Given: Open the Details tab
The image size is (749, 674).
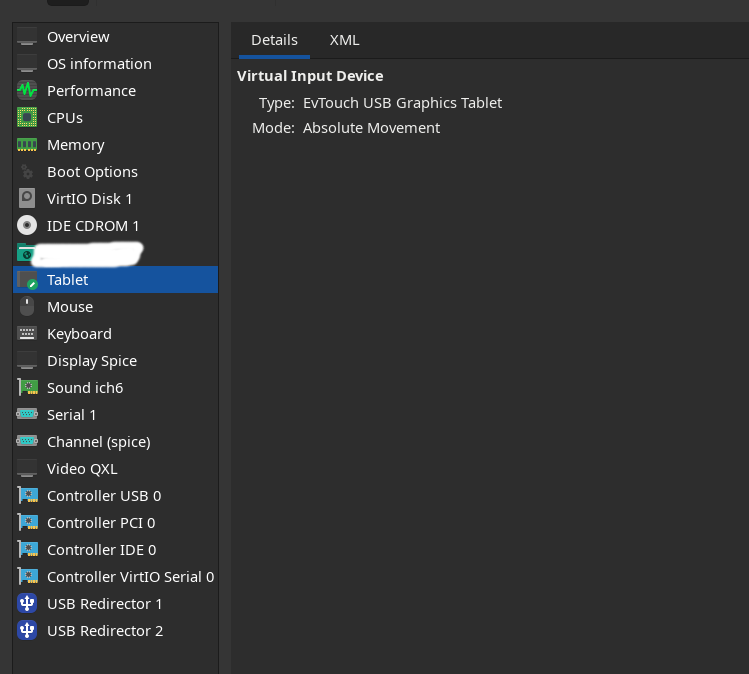Looking at the screenshot, I should pos(274,40).
